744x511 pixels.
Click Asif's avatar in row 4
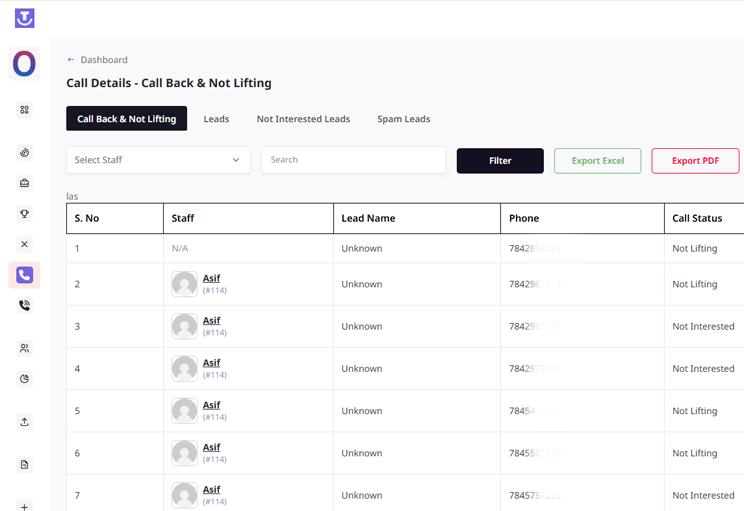coord(184,369)
